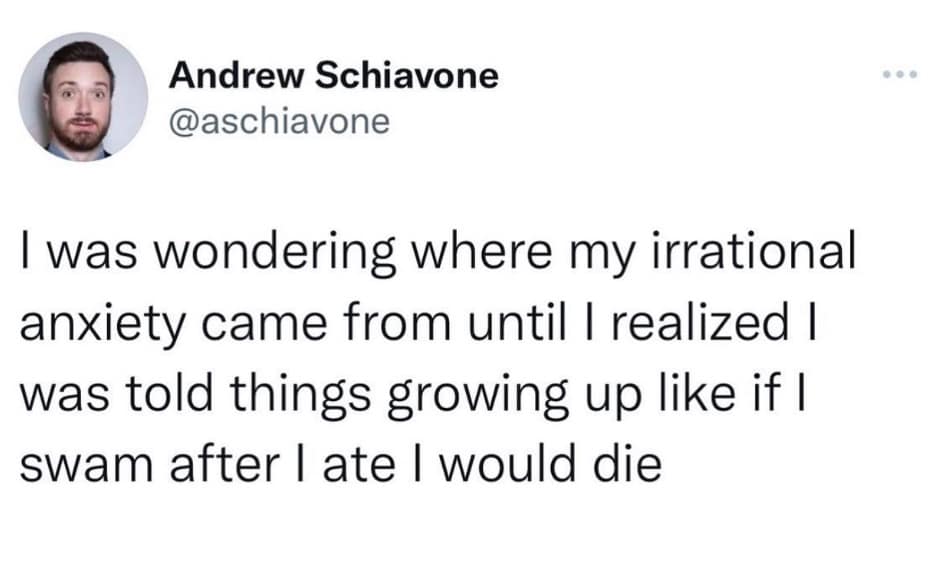Image resolution: width=932 pixels, height=576 pixels.
Task: Click Andrew Schiavone's profile picture
Action: (x=83, y=96)
